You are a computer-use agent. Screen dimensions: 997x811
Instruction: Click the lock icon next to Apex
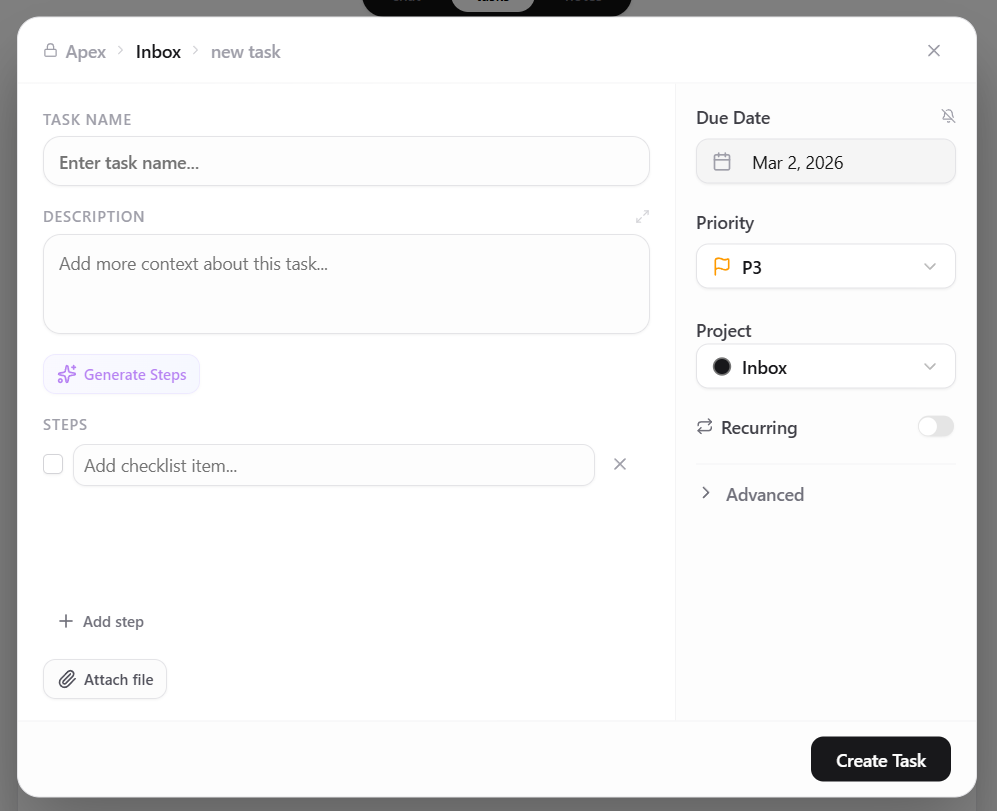pyautogui.click(x=48, y=51)
